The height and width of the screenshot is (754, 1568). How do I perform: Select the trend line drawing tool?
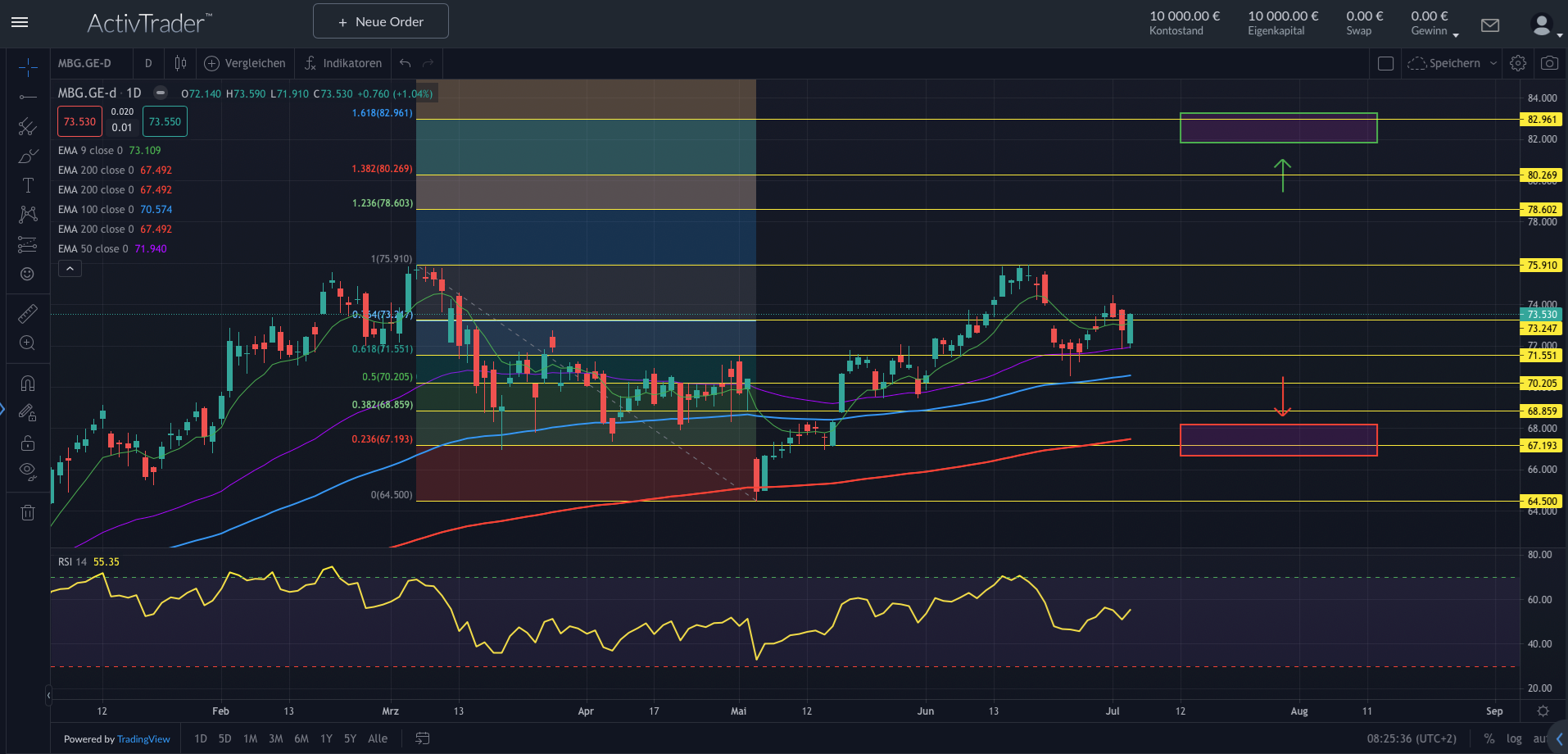coord(27,98)
